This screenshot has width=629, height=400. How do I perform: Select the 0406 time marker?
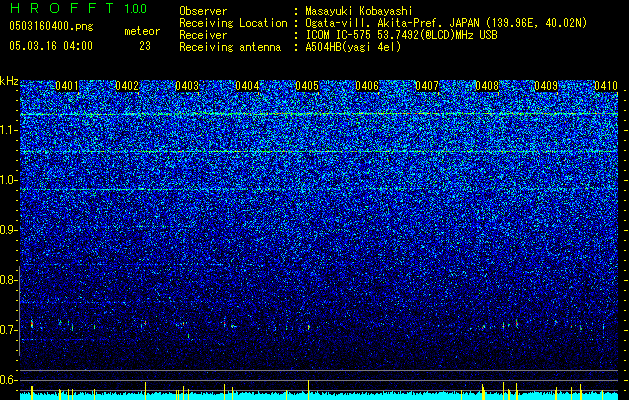[x=367, y=86]
